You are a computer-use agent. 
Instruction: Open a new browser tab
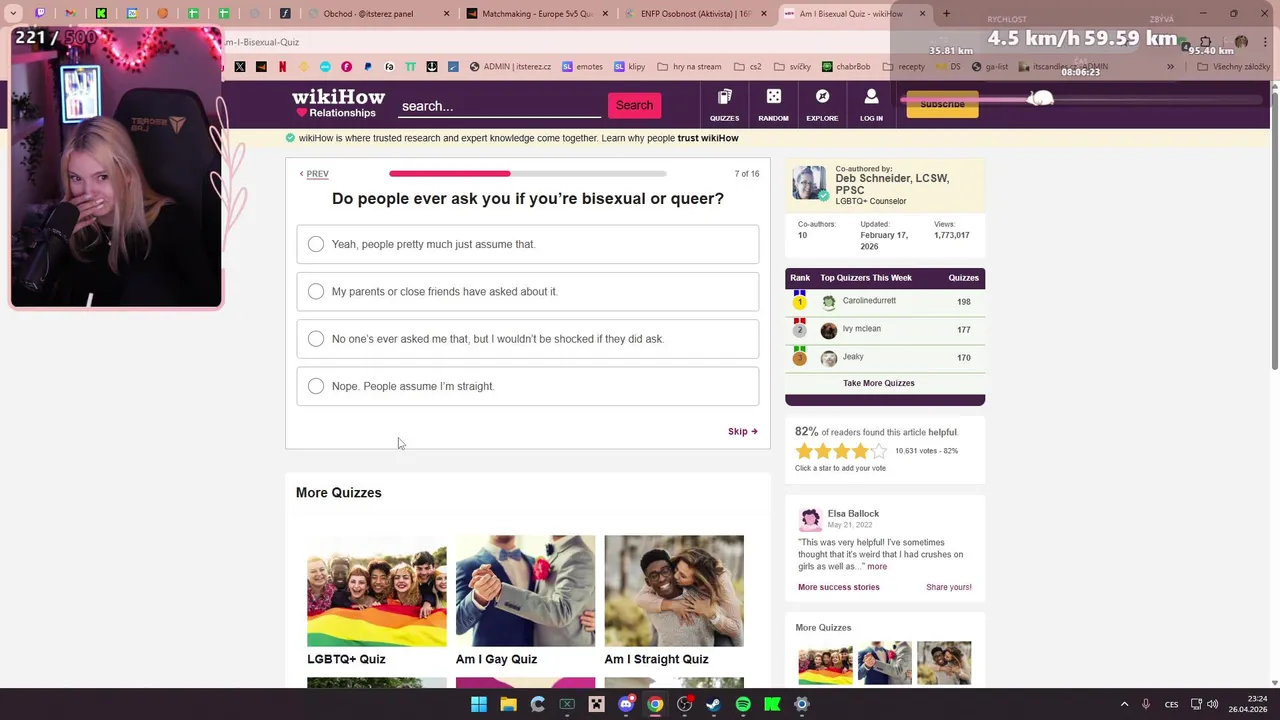point(946,14)
